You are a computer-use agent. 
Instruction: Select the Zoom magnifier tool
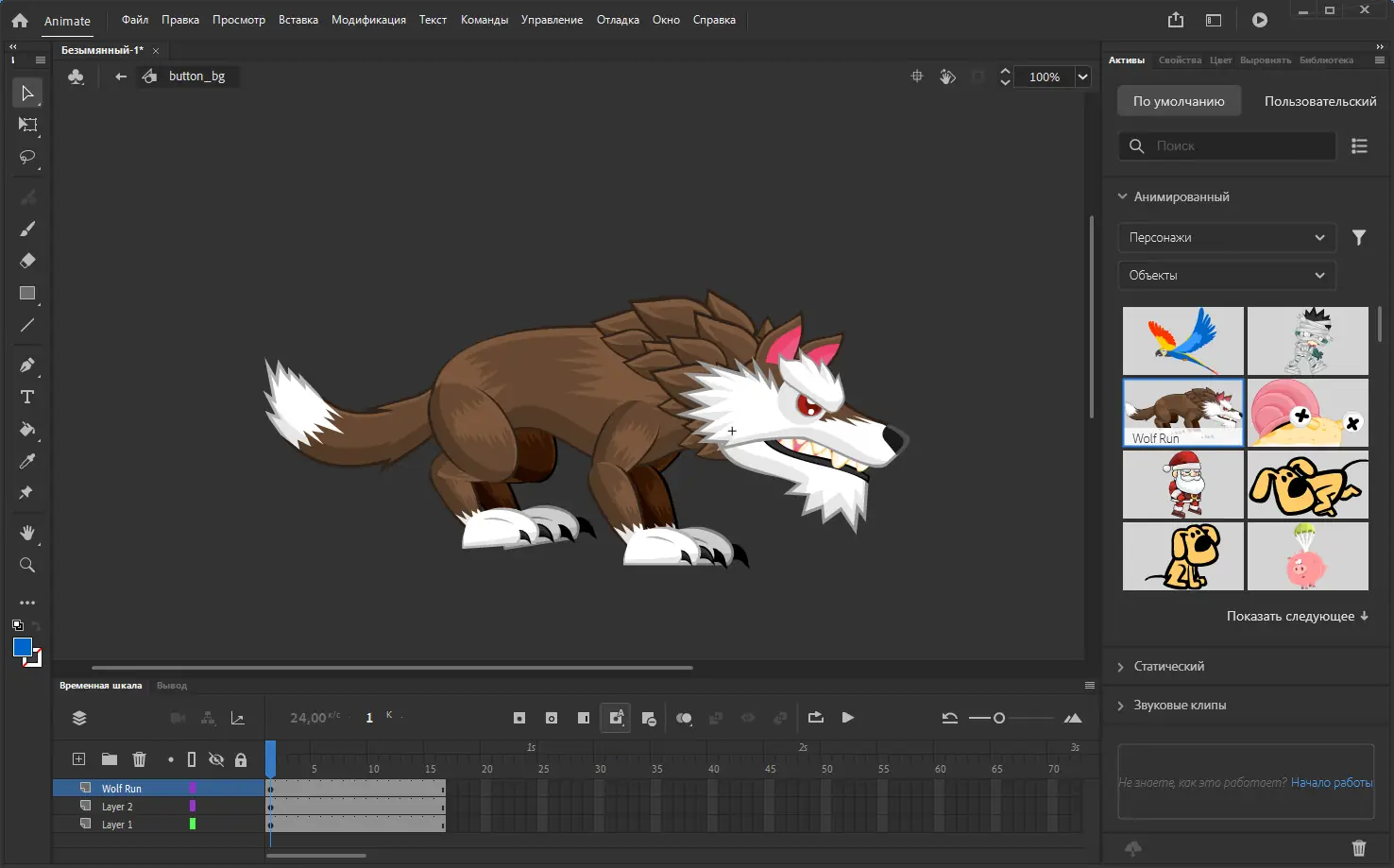click(x=27, y=565)
